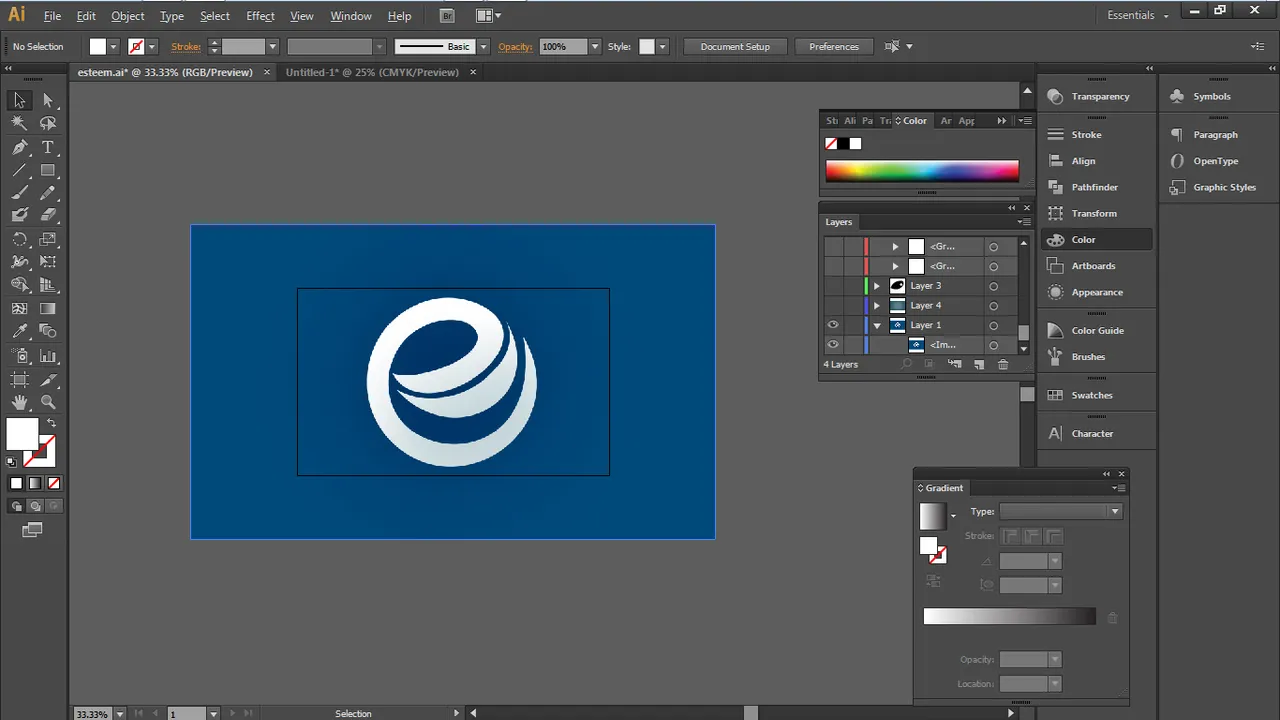Image resolution: width=1280 pixels, height=720 pixels.
Task: Select the Gradient tool in toolbox
Action: pyautogui.click(x=48, y=309)
